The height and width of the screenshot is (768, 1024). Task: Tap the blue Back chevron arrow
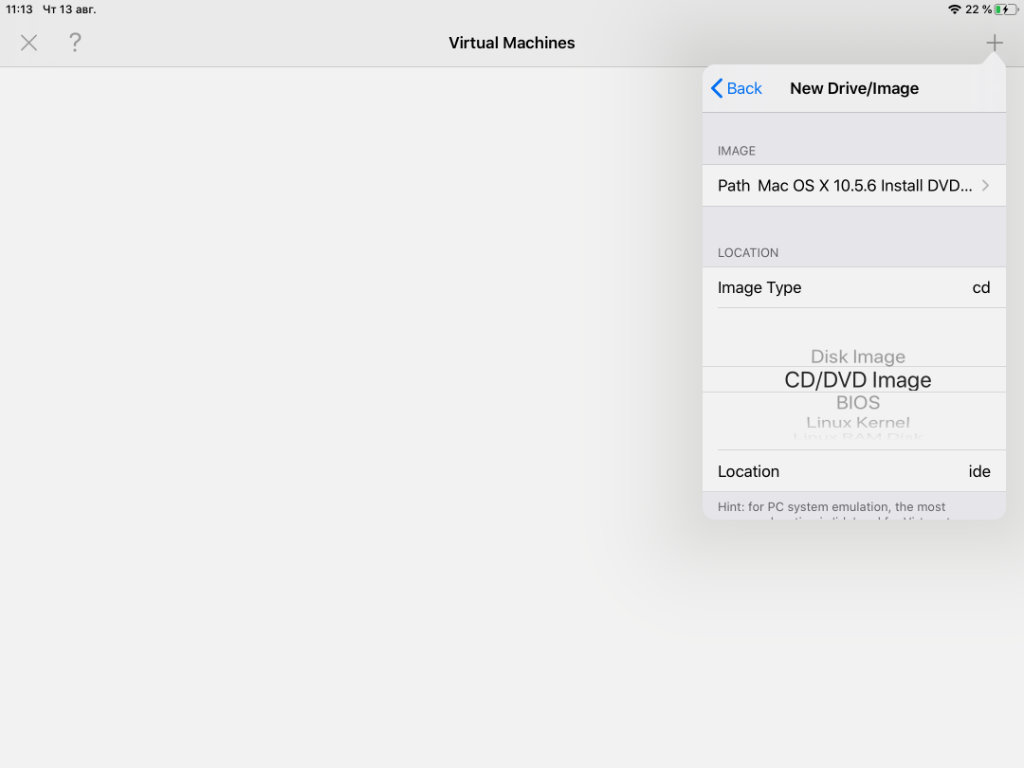coord(717,89)
